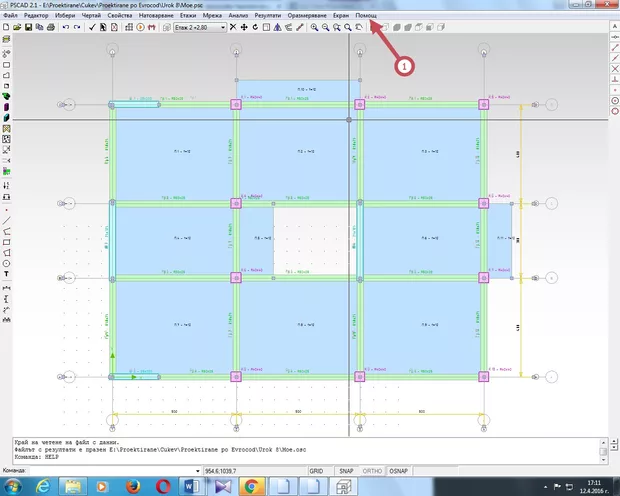Click the Windows Start button
The height and width of the screenshot is (496, 620).
coord(14,486)
